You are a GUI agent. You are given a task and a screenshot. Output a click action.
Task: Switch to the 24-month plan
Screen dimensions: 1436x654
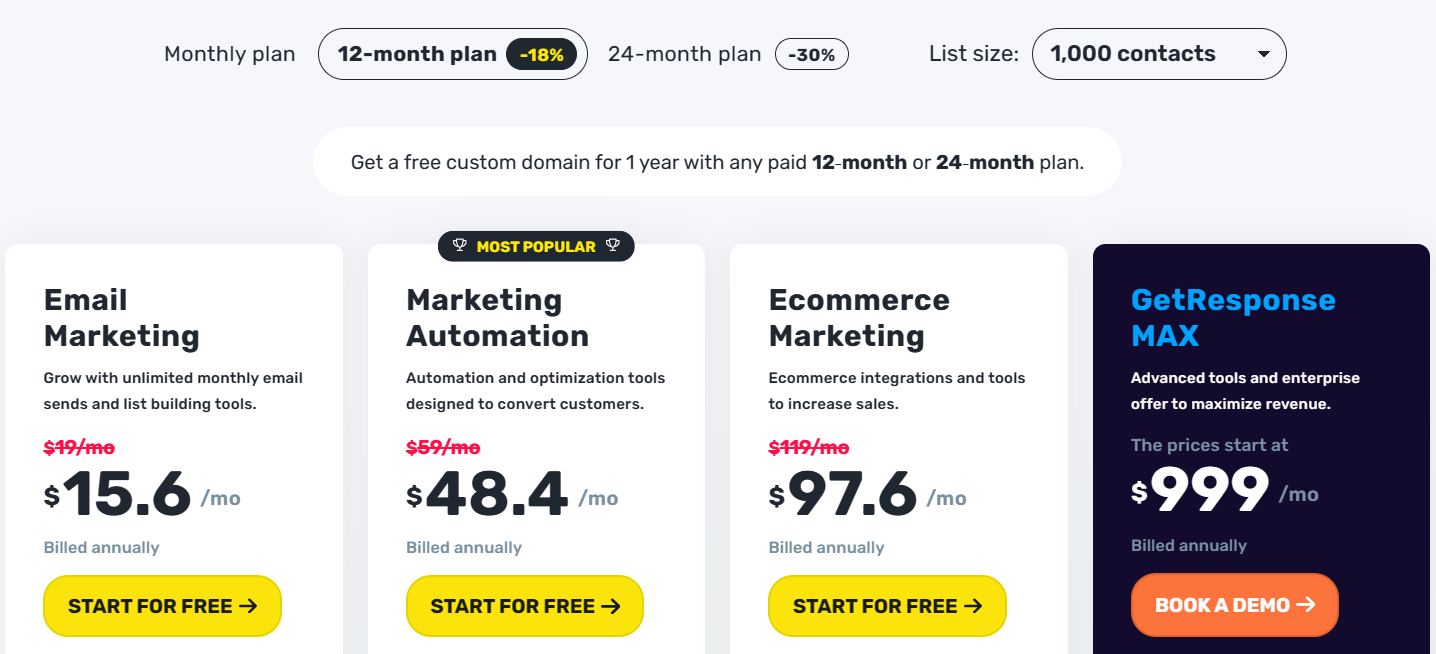coord(684,53)
